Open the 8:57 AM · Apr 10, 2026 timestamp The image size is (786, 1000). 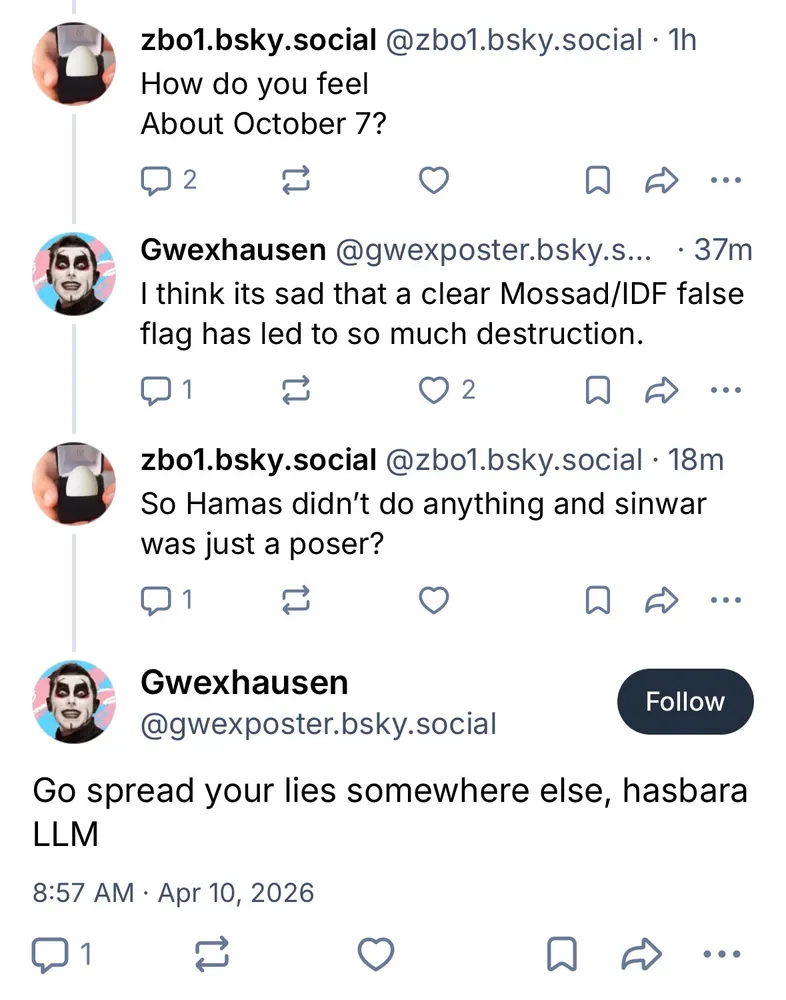pyautogui.click(x=173, y=892)
